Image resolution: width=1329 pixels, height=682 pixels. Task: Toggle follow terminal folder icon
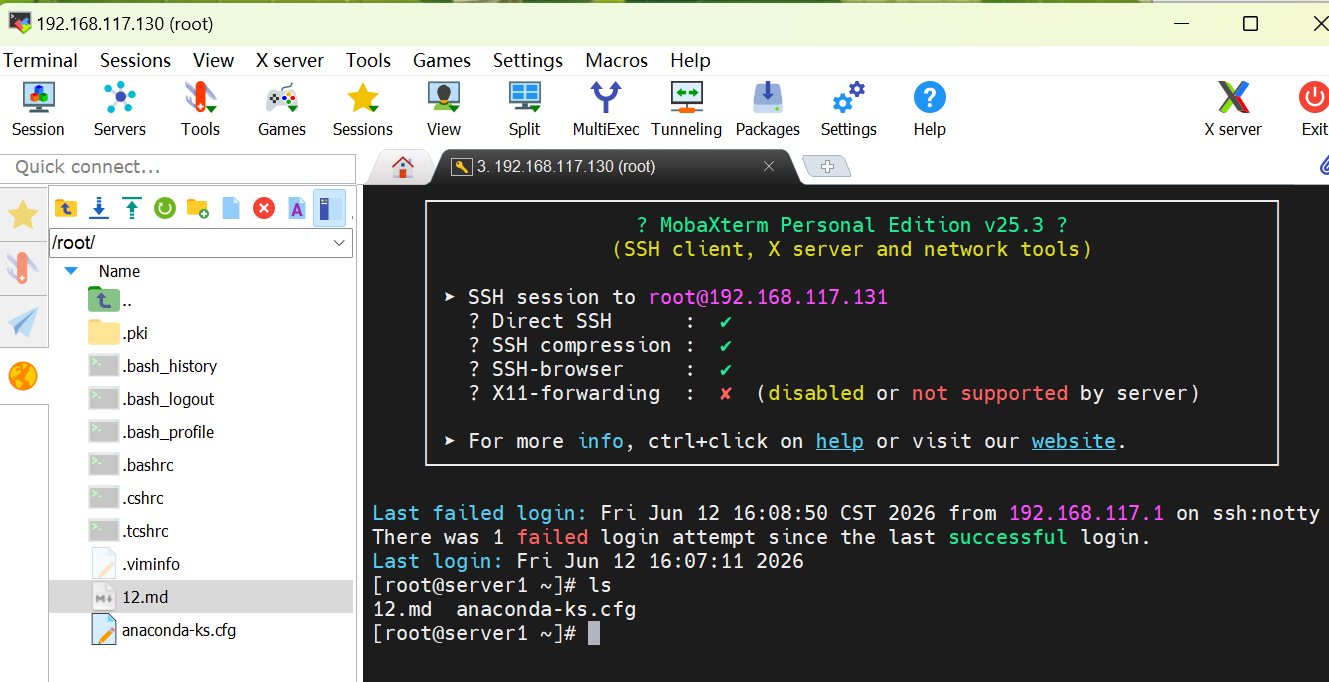point(329,208)
